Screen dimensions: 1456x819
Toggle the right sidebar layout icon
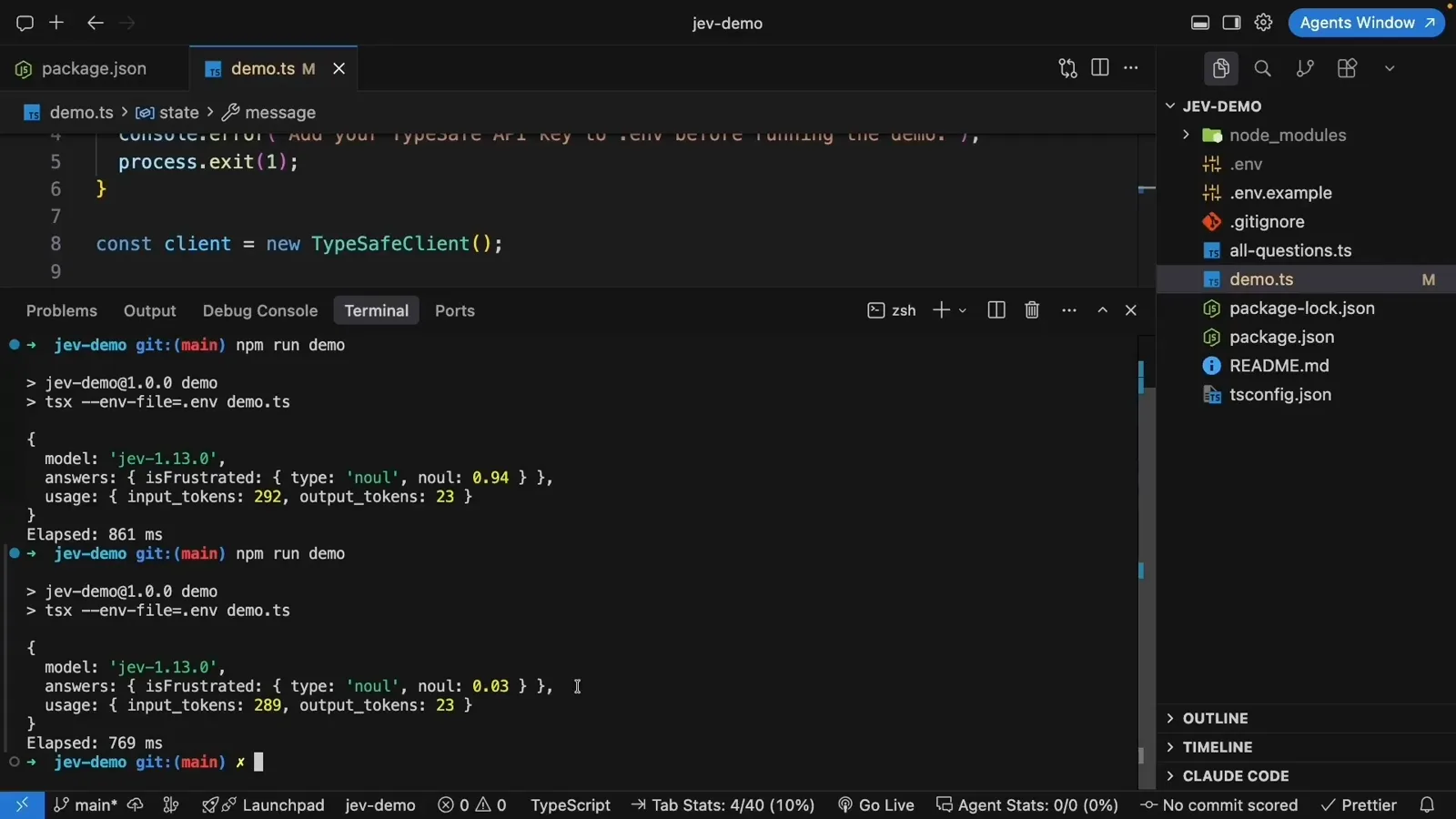click(x=1231, y=23)
